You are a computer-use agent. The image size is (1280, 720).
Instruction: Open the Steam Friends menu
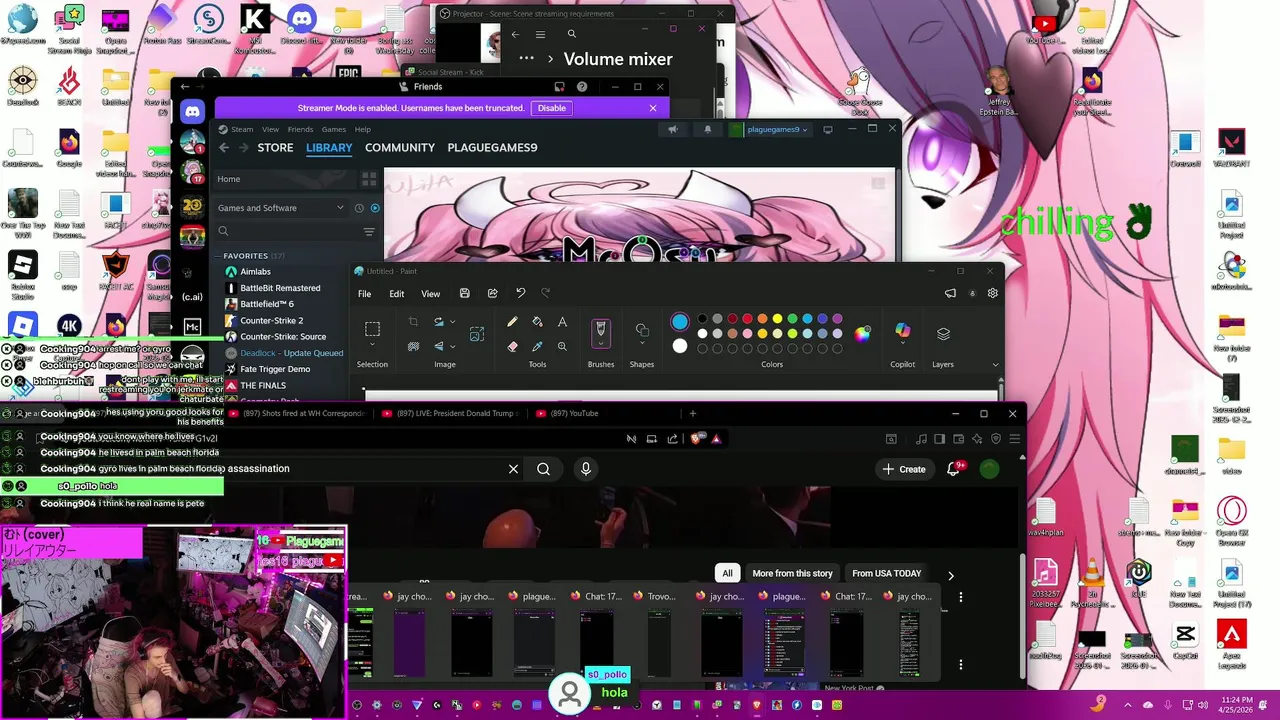point(300,129)
